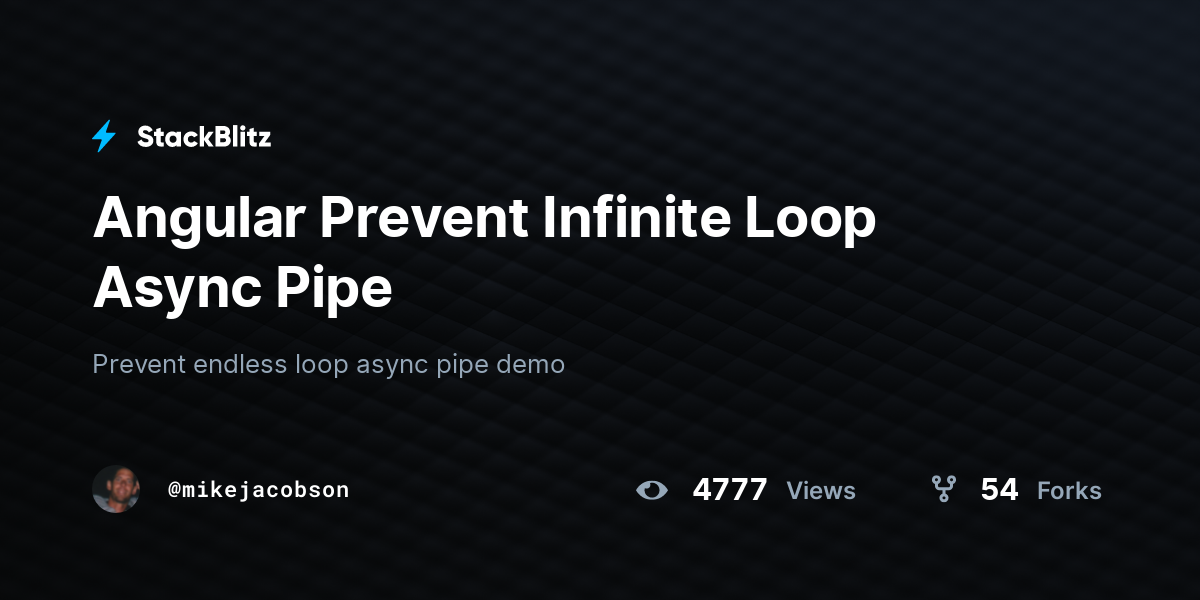Click the word Prevent in the title
The image size is (1200, 600).
423,219
